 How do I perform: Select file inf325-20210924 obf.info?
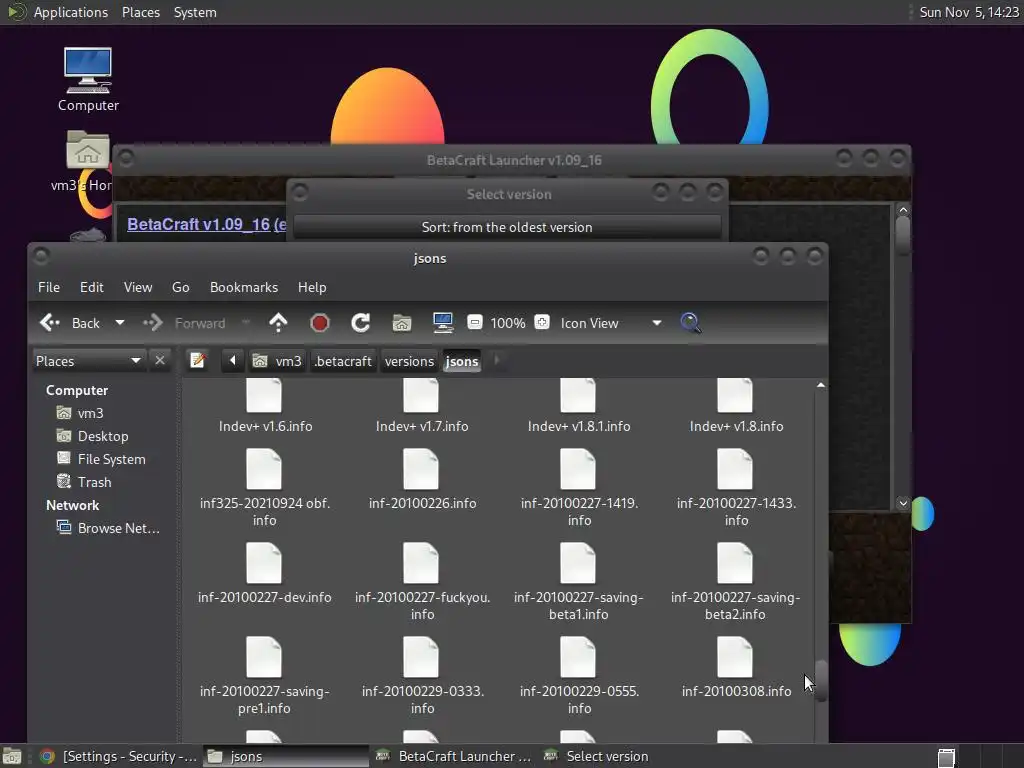[x=264, y=487]
